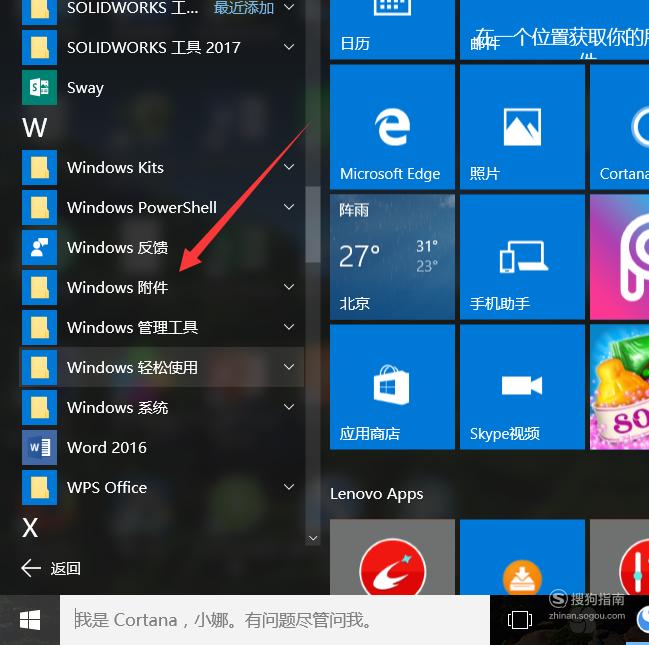Click the 返回 back label

click(x=65, y=568)
